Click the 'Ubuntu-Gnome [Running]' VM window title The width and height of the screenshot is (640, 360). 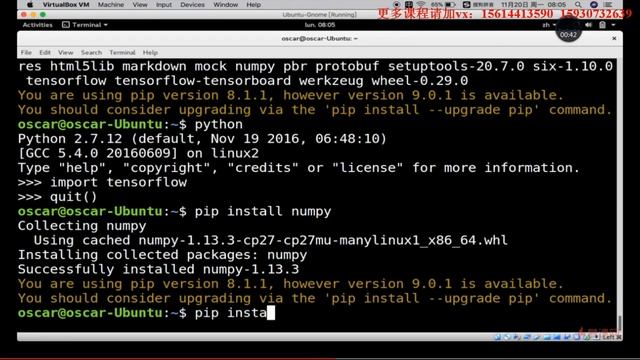pos(320,15)
